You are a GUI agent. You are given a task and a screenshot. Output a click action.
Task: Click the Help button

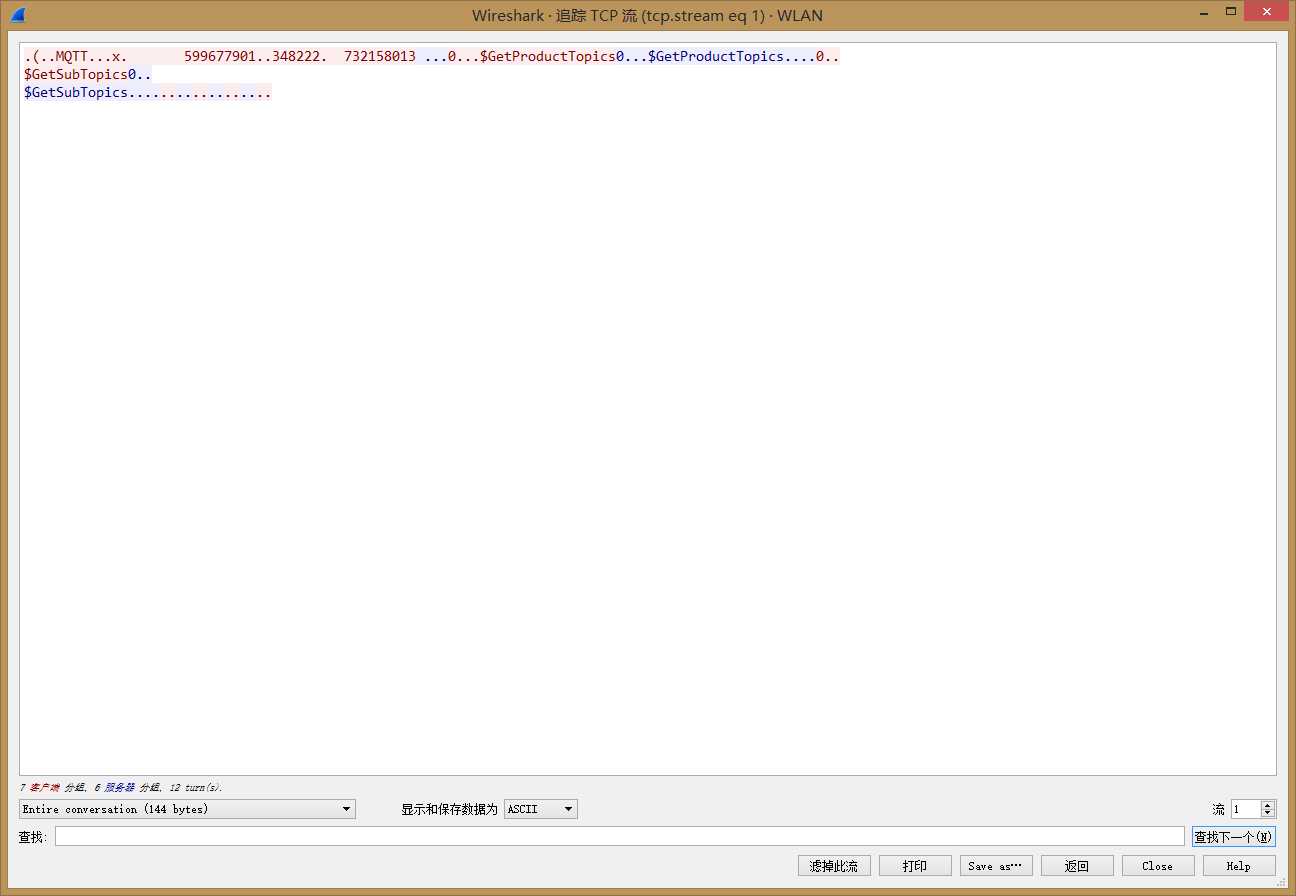tap(1239, 866)
